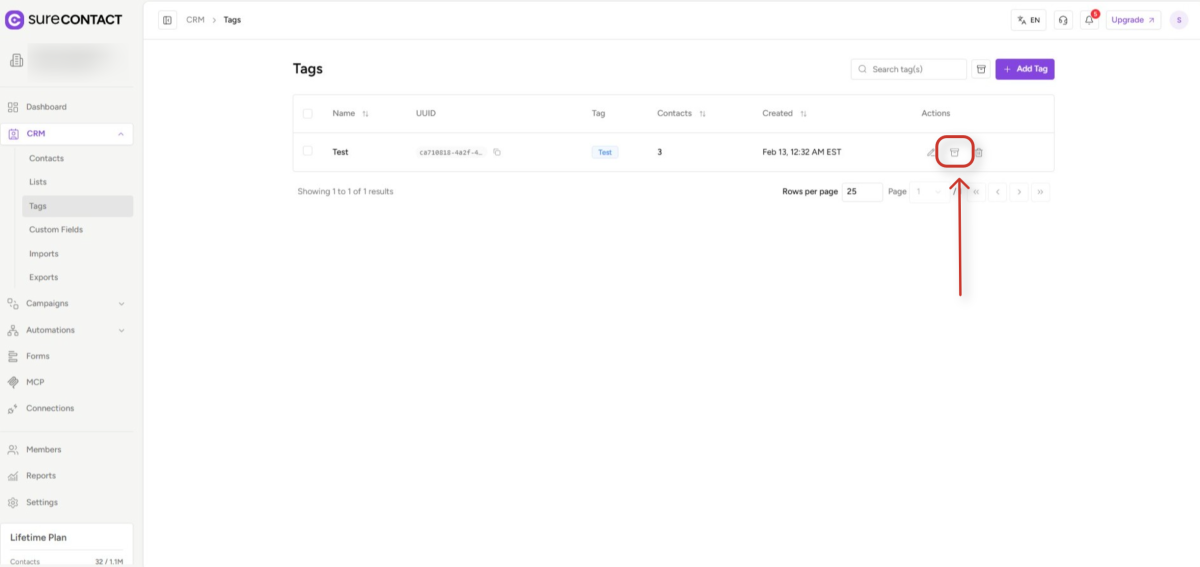Click the CRM breadcrumb link
The width and height of the screenshot is (1200, 567).
tap(195, 20)
